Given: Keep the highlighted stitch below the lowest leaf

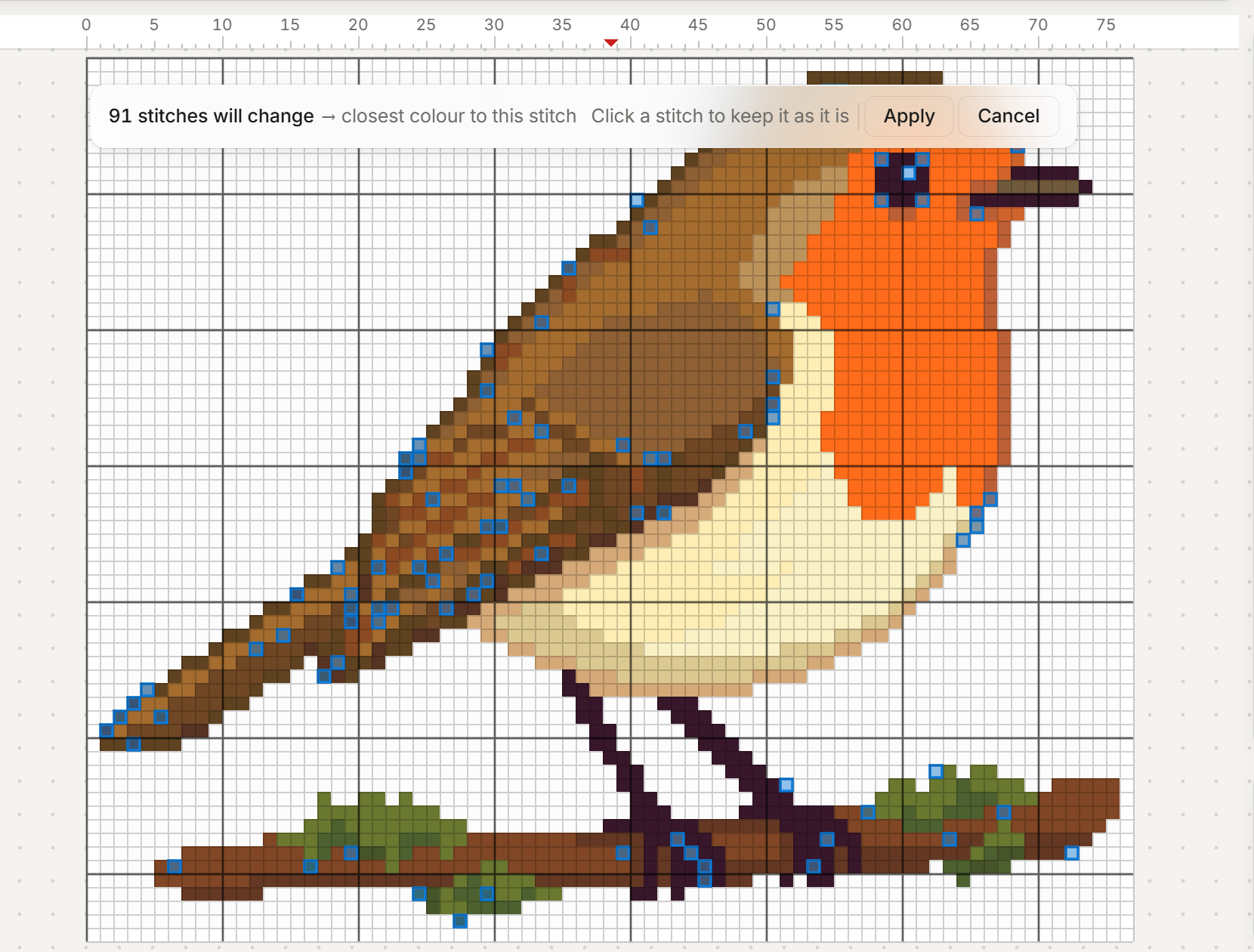Looking at the screenshot, I should [460, 921].
